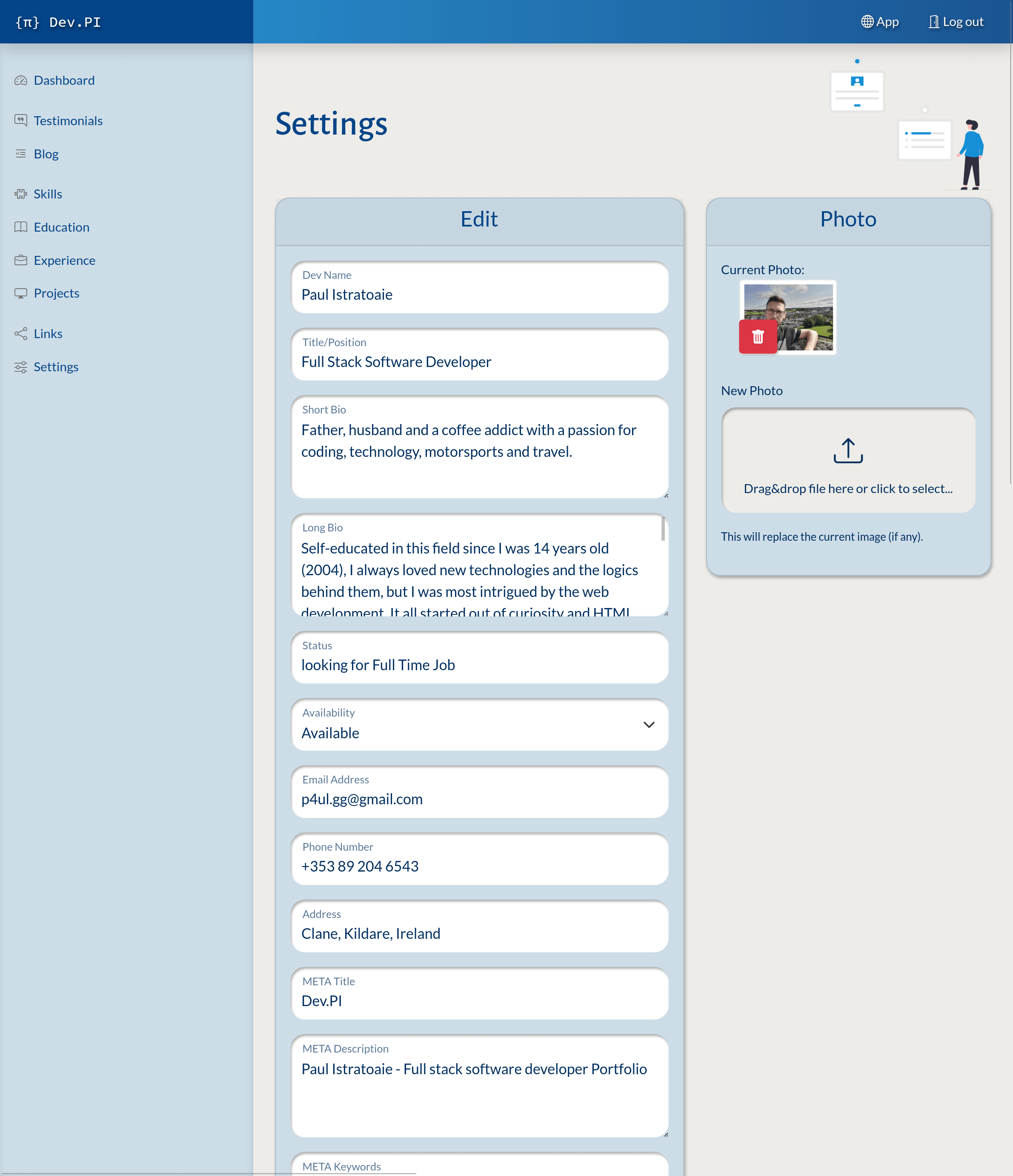Click the META Title field
This screenshot has width=1013, height=1176.
(x=480, y=994)
